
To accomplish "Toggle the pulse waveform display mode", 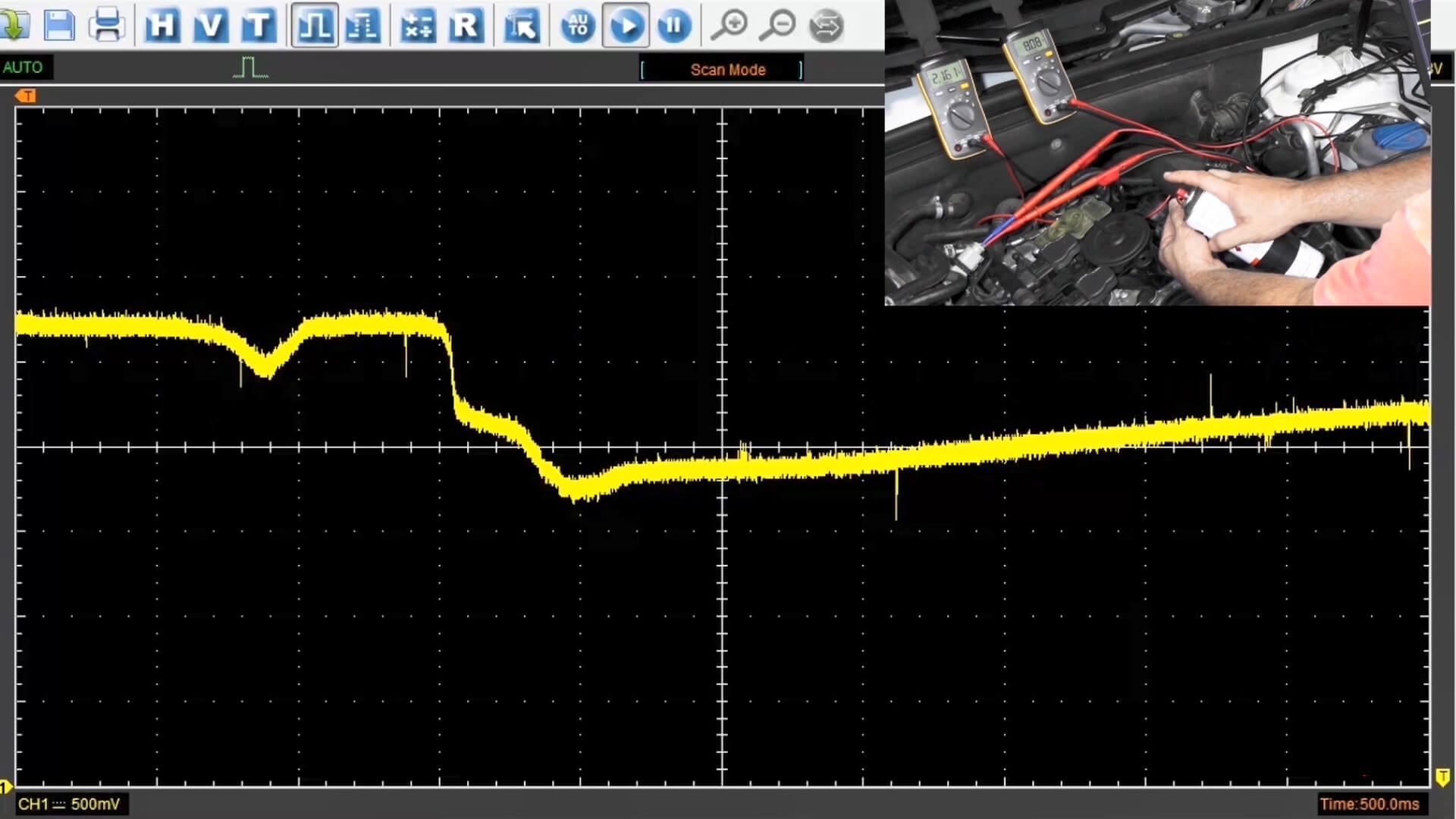I will coord(315,26).
